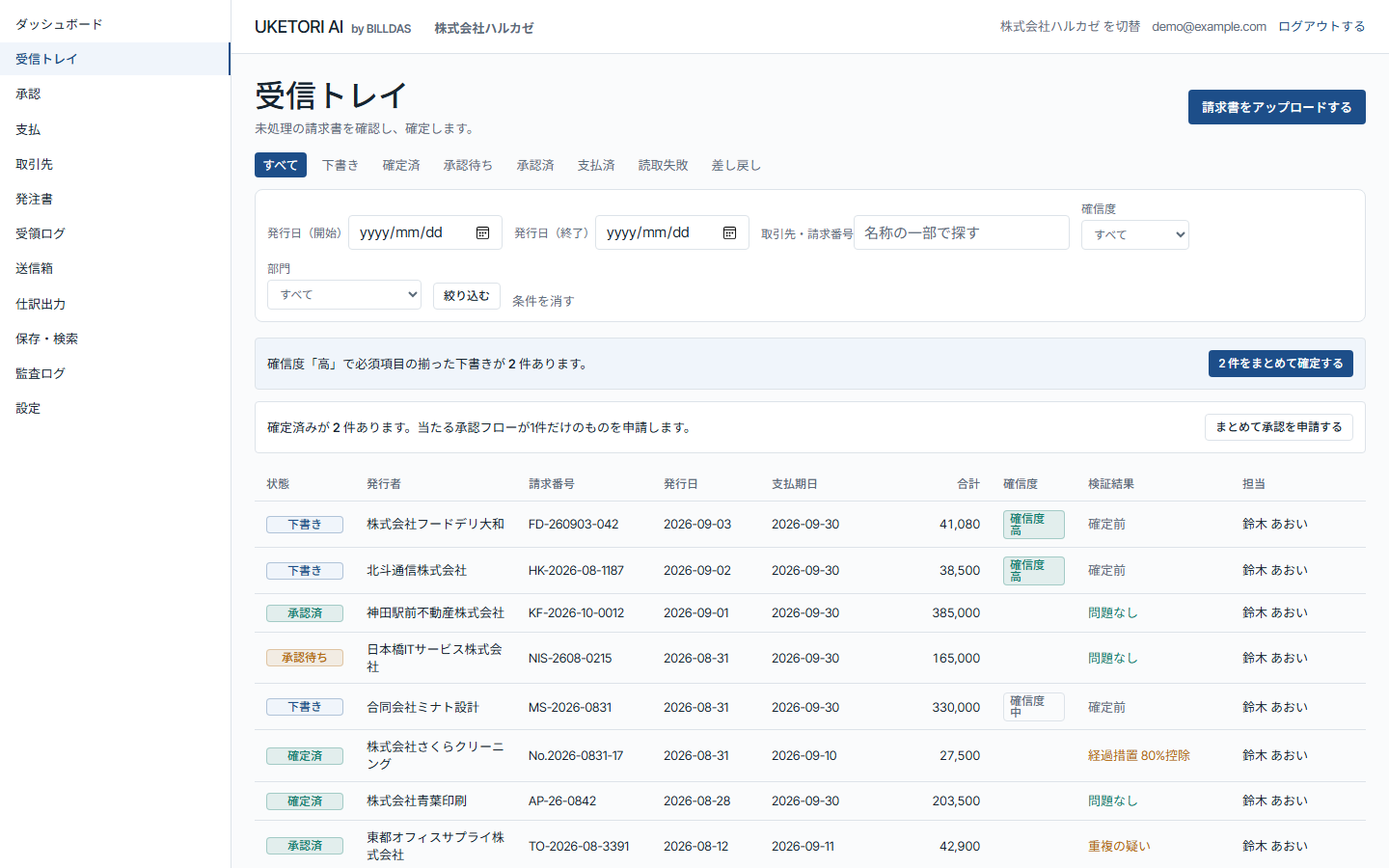Click invoice number No.2026-0831-17

pos(576,756)
